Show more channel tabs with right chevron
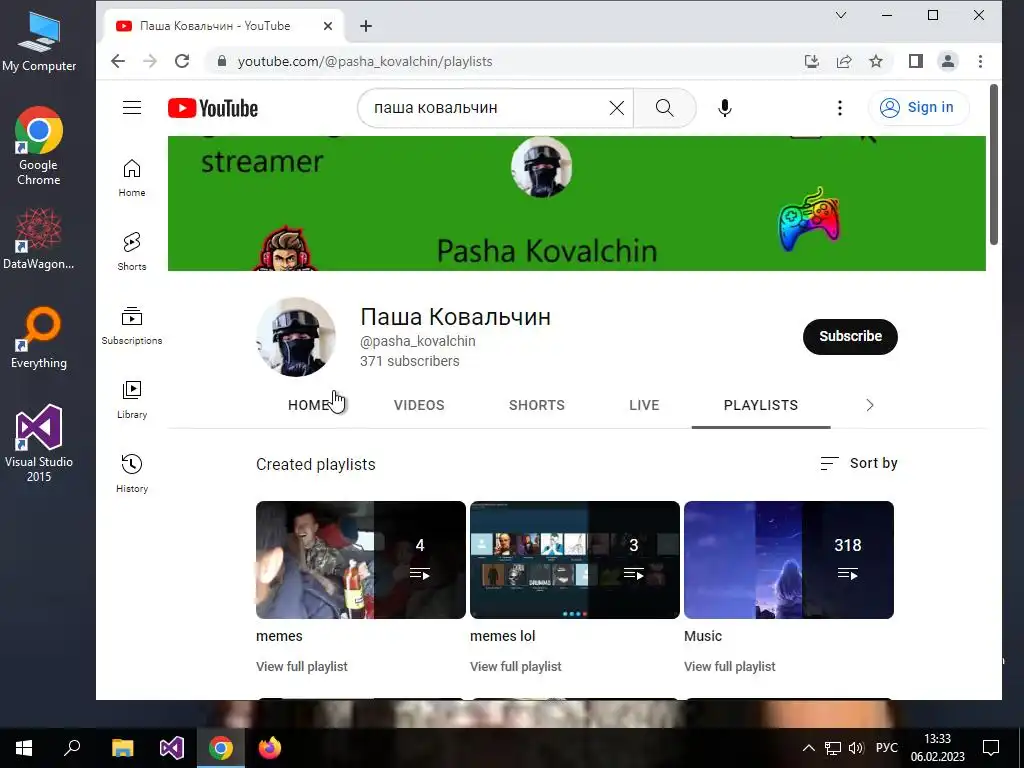The height and width of the screenshot is (768, 1024). 869,405
